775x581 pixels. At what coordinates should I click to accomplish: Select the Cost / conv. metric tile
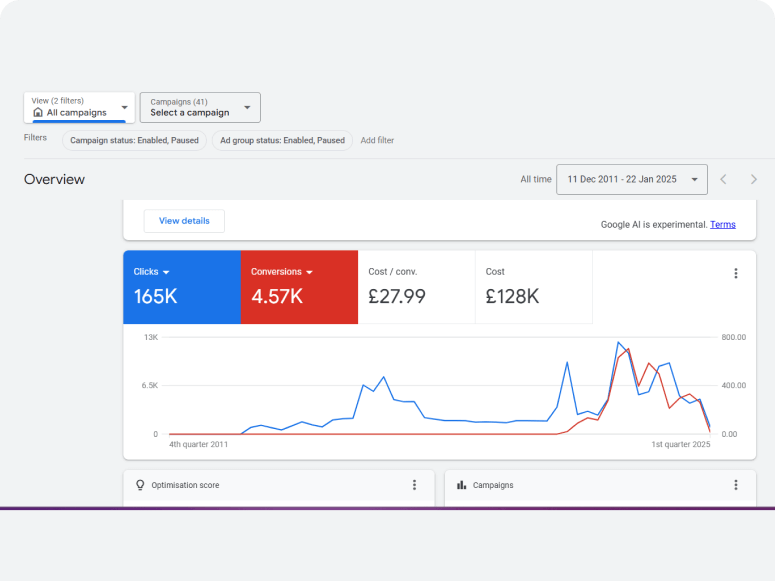tap(415, 287)
